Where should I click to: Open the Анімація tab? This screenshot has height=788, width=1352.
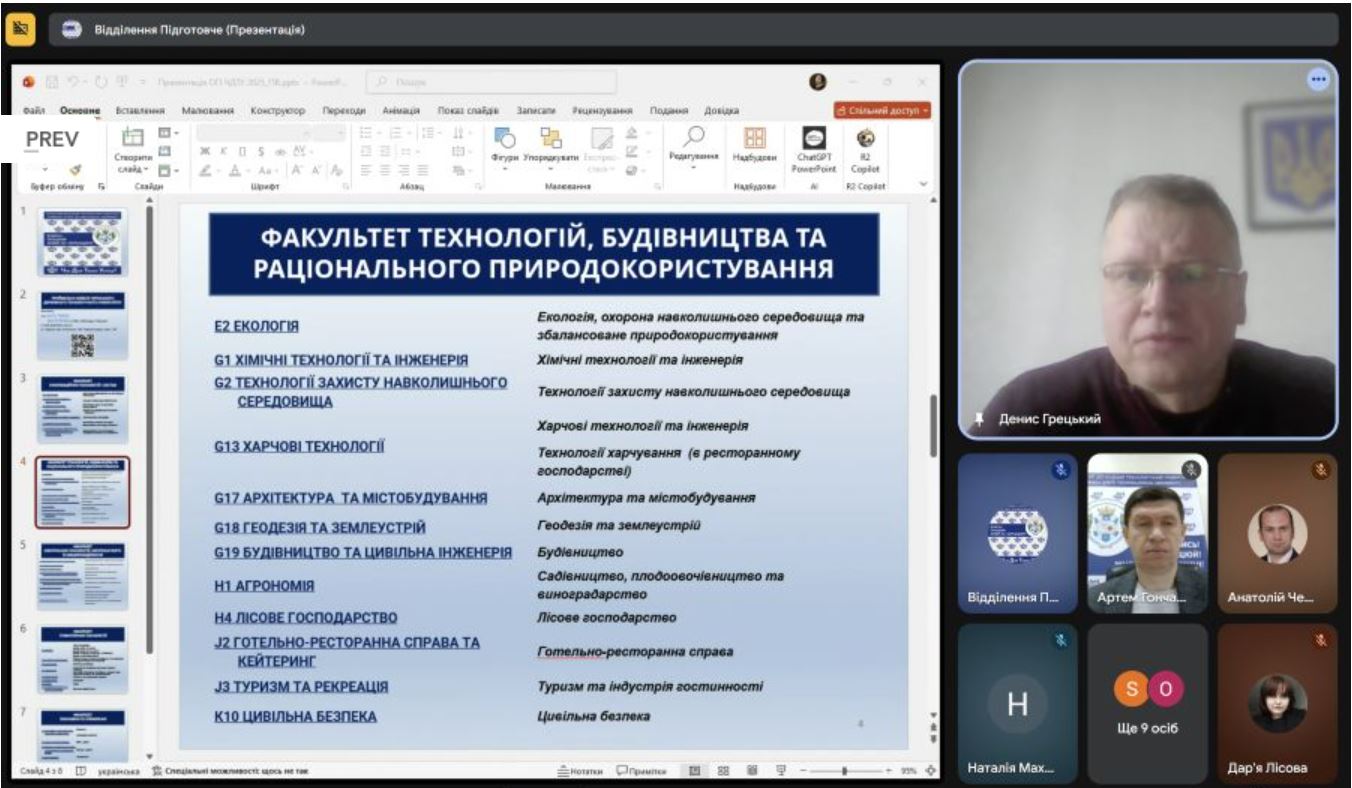tap(400, 110)
